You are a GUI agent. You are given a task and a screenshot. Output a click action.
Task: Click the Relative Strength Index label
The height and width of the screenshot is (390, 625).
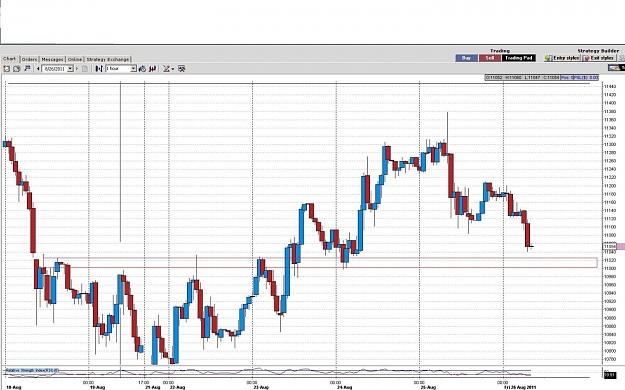coord(31,370)
